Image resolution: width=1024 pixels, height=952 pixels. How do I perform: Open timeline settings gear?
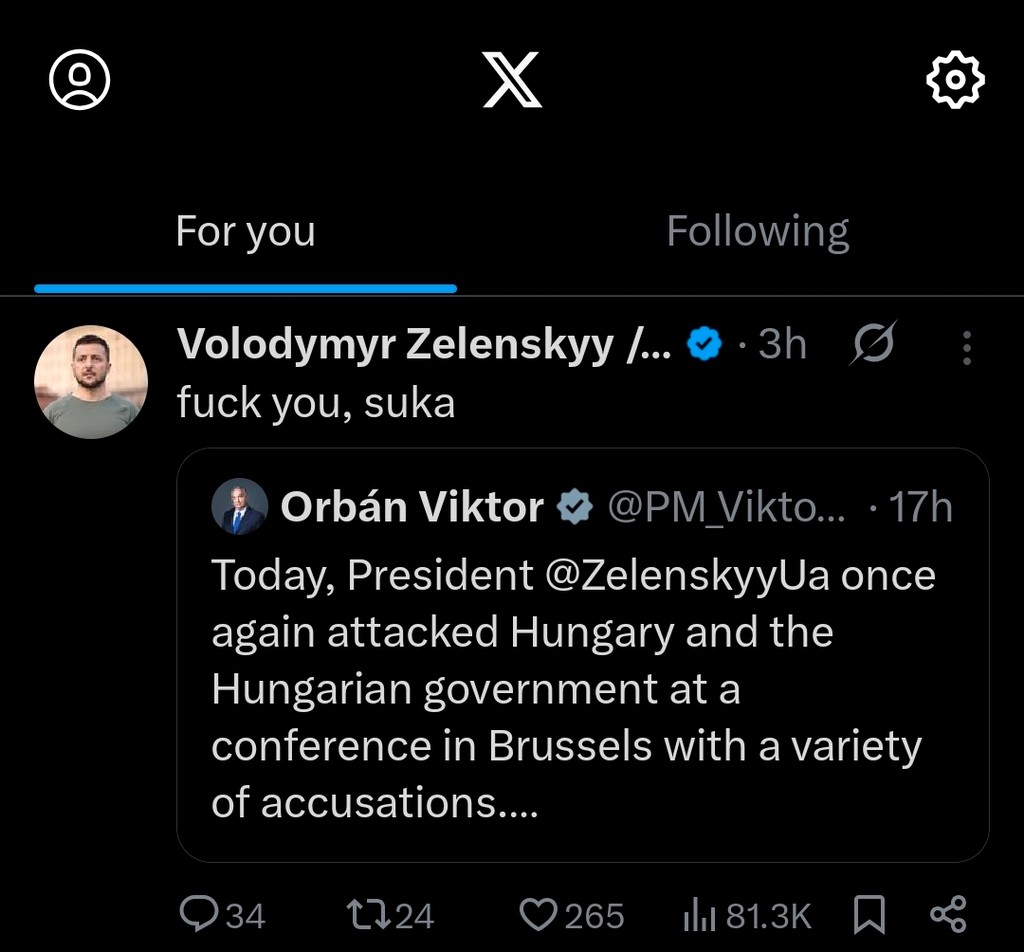(x=956, y=80)
